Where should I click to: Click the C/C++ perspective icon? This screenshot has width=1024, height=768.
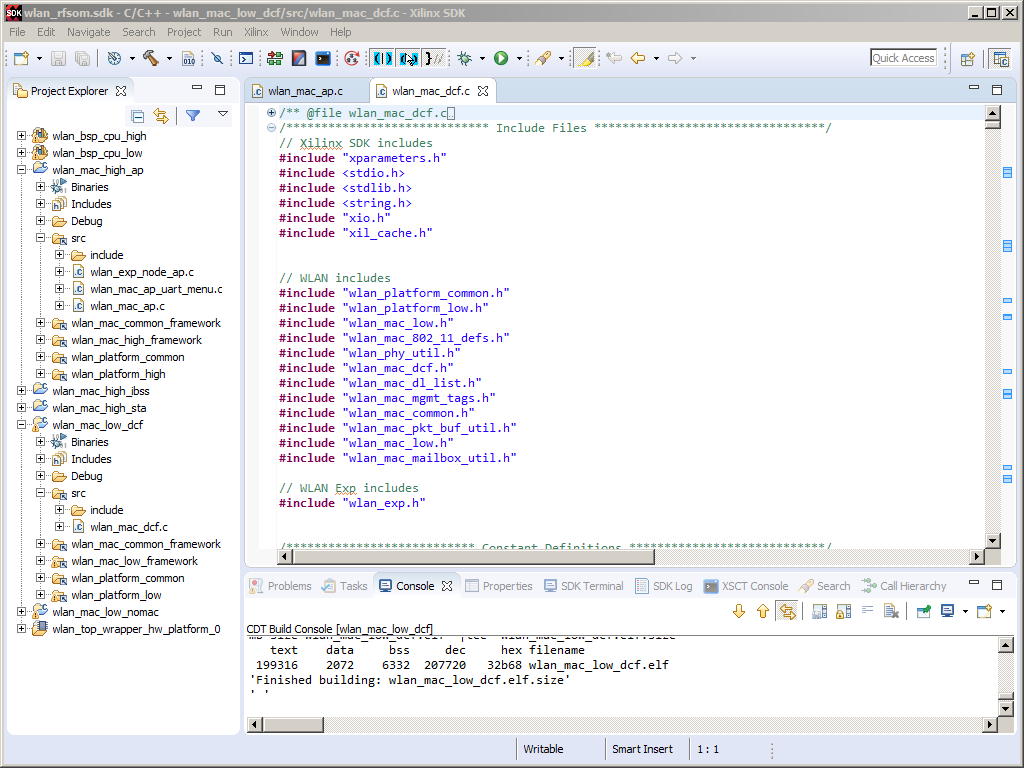1000,59
